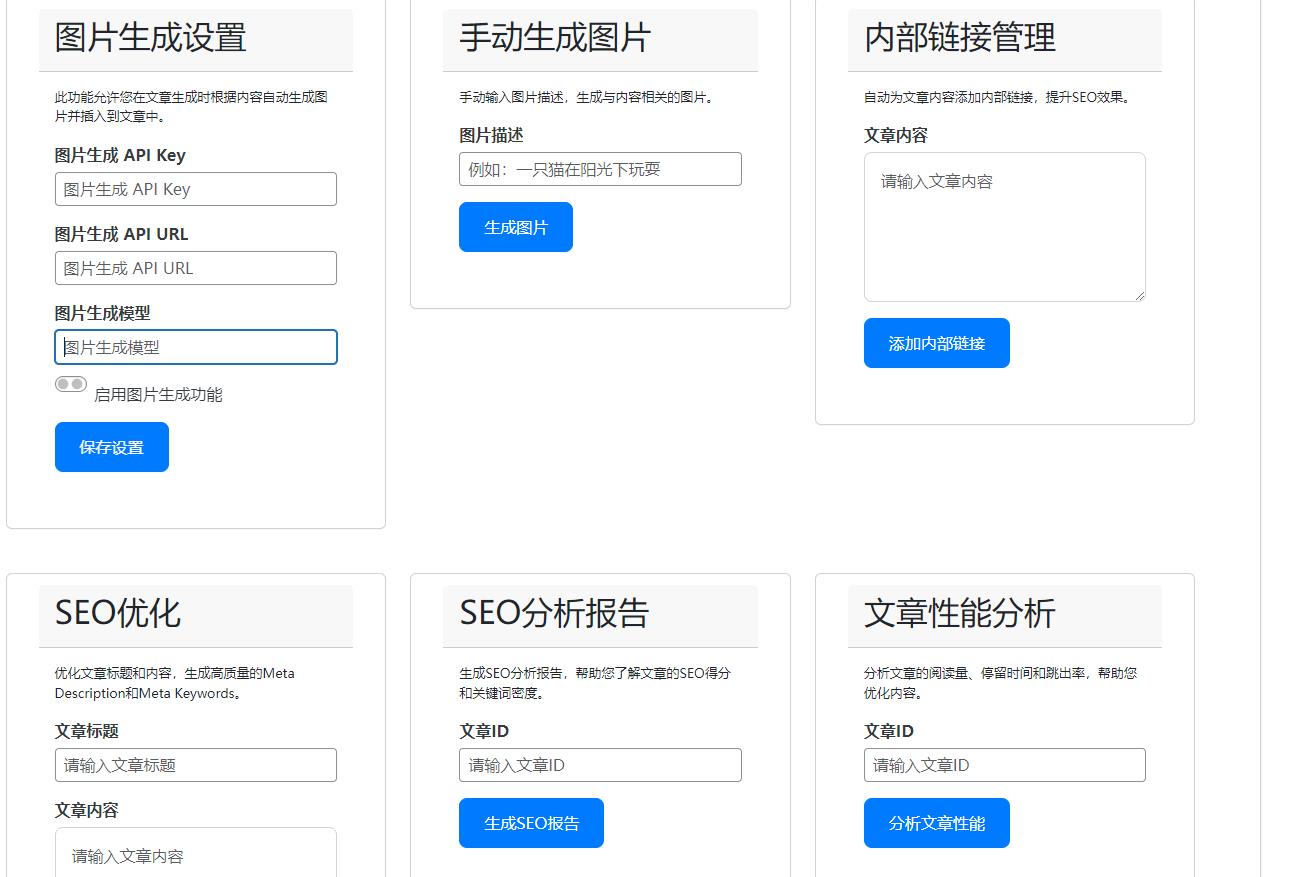Click the 保存设置 button
Image resolution: width=1313 pixels, height=877 pixels.
(x=111, y=447)
